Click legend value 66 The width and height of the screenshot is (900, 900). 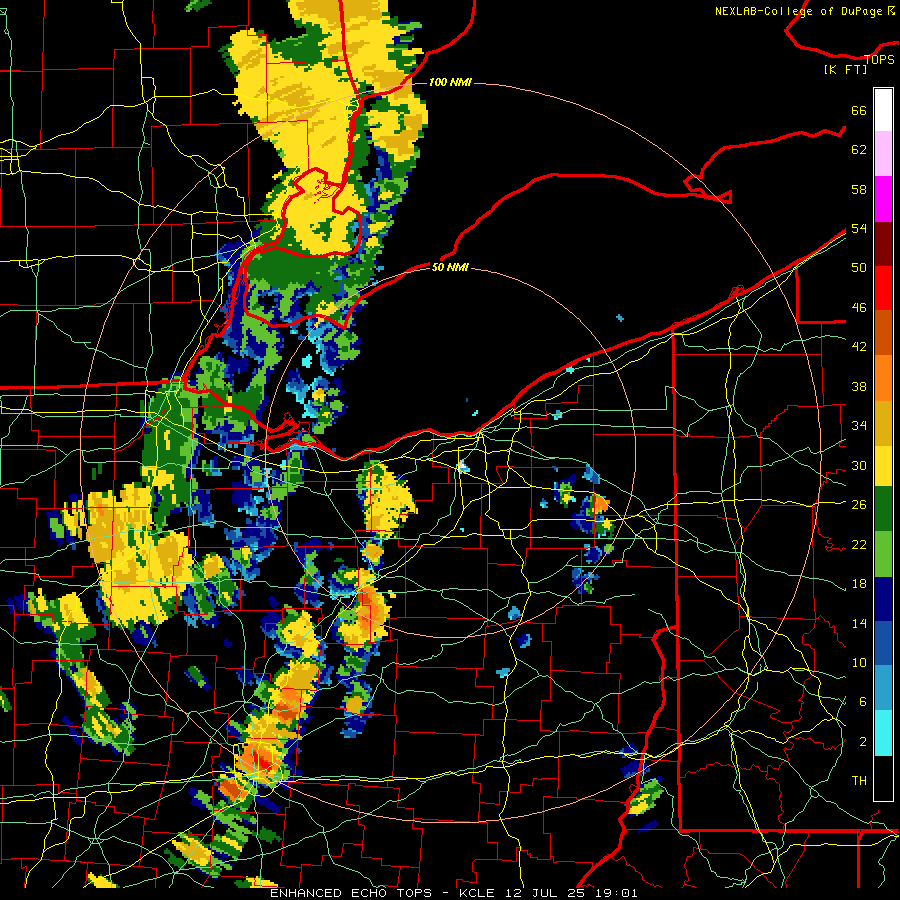click(859, 110)
